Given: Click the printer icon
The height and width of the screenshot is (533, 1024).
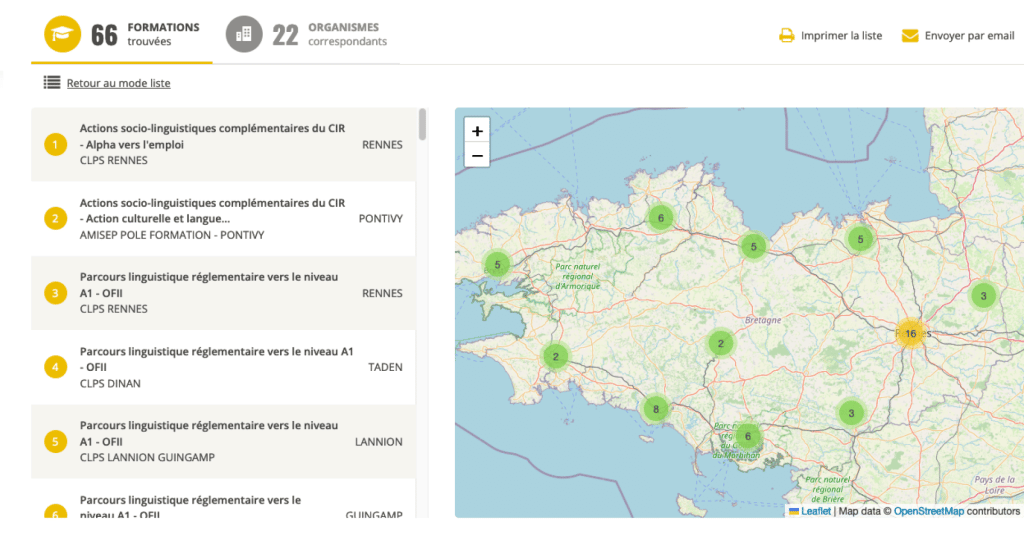Looking at the screenshot, I should pos(786,35).
